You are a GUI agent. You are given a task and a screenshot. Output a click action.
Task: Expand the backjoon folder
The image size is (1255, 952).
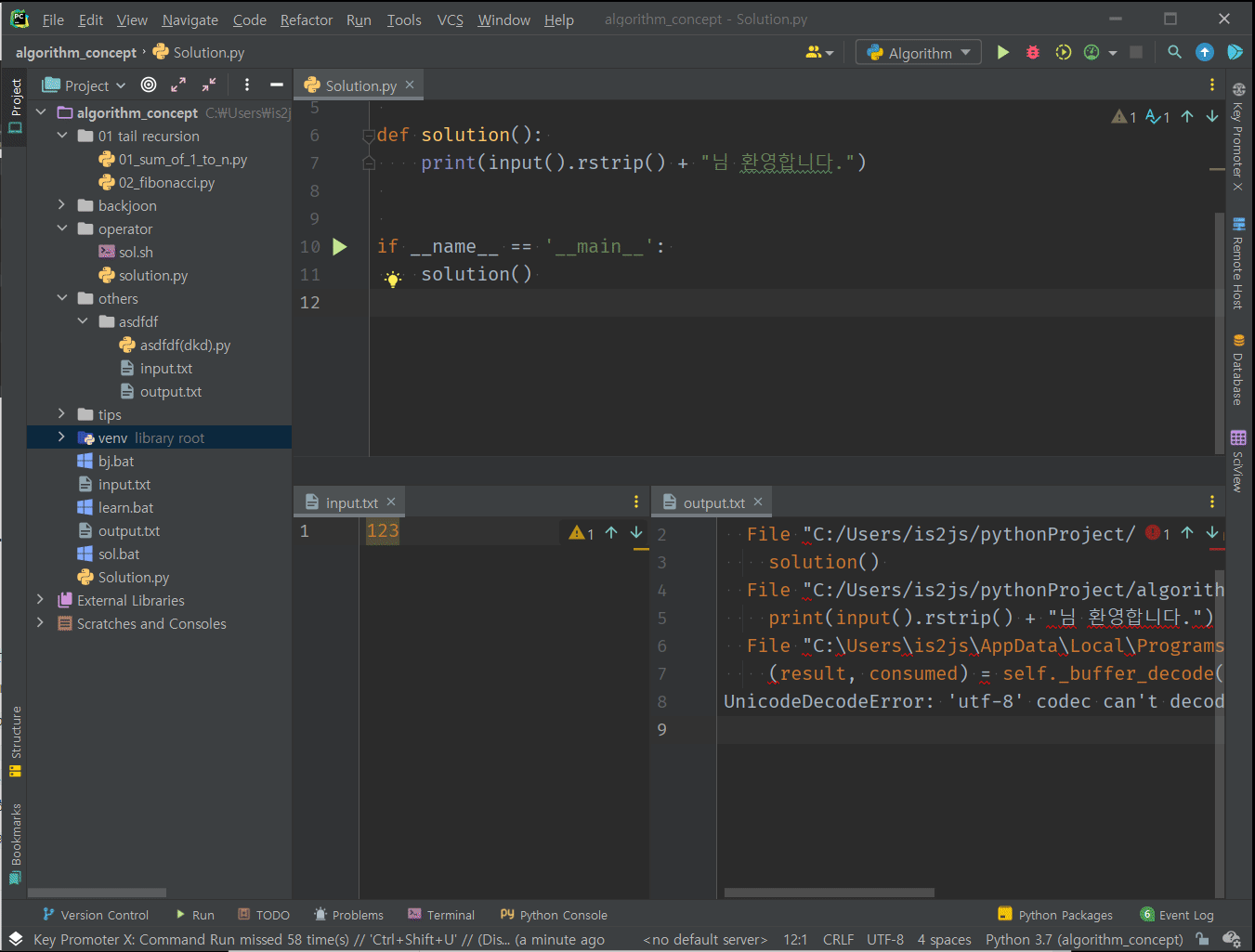coord(62,205)
